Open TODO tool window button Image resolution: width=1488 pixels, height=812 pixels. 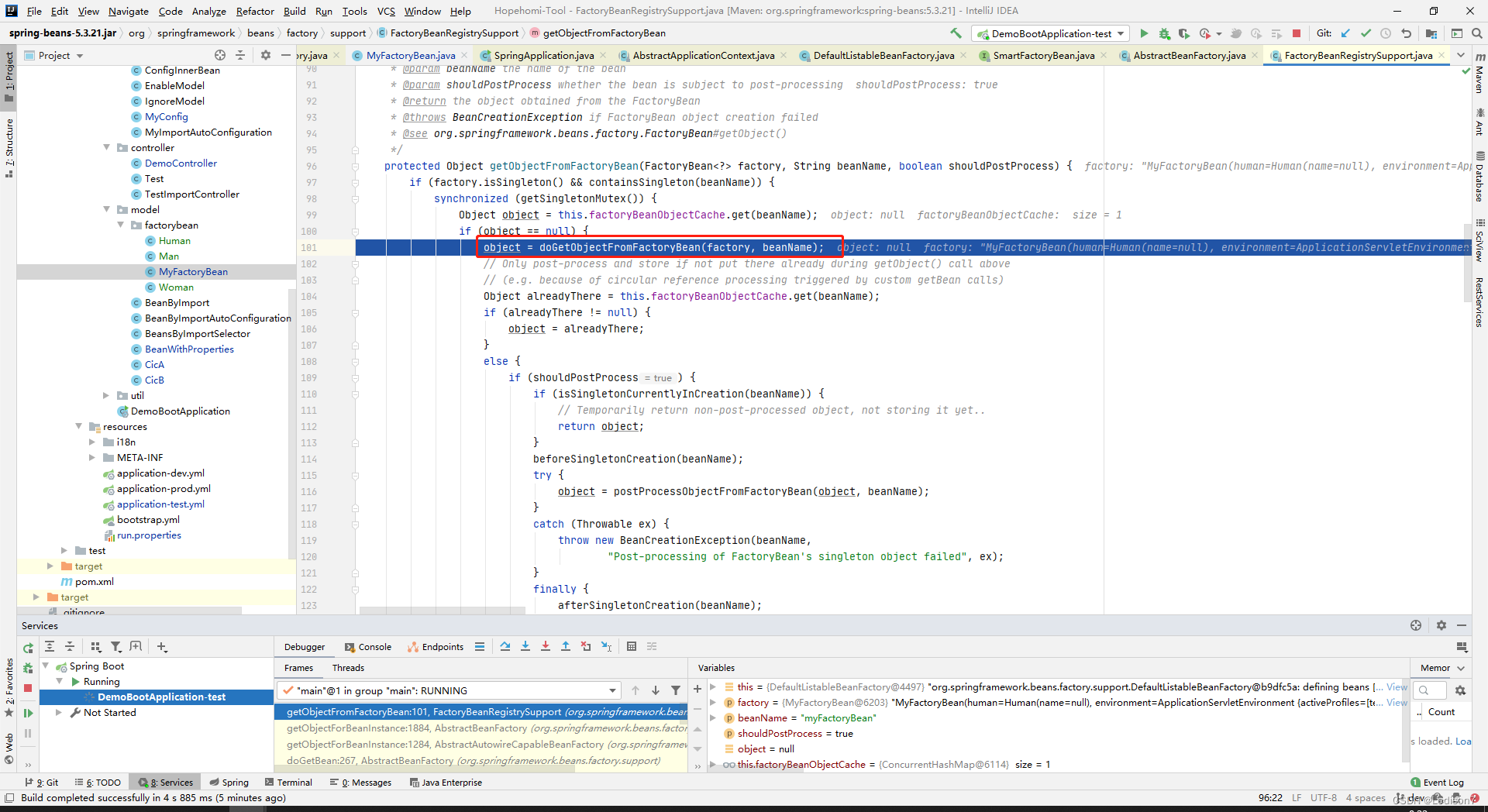pos(98,783)
